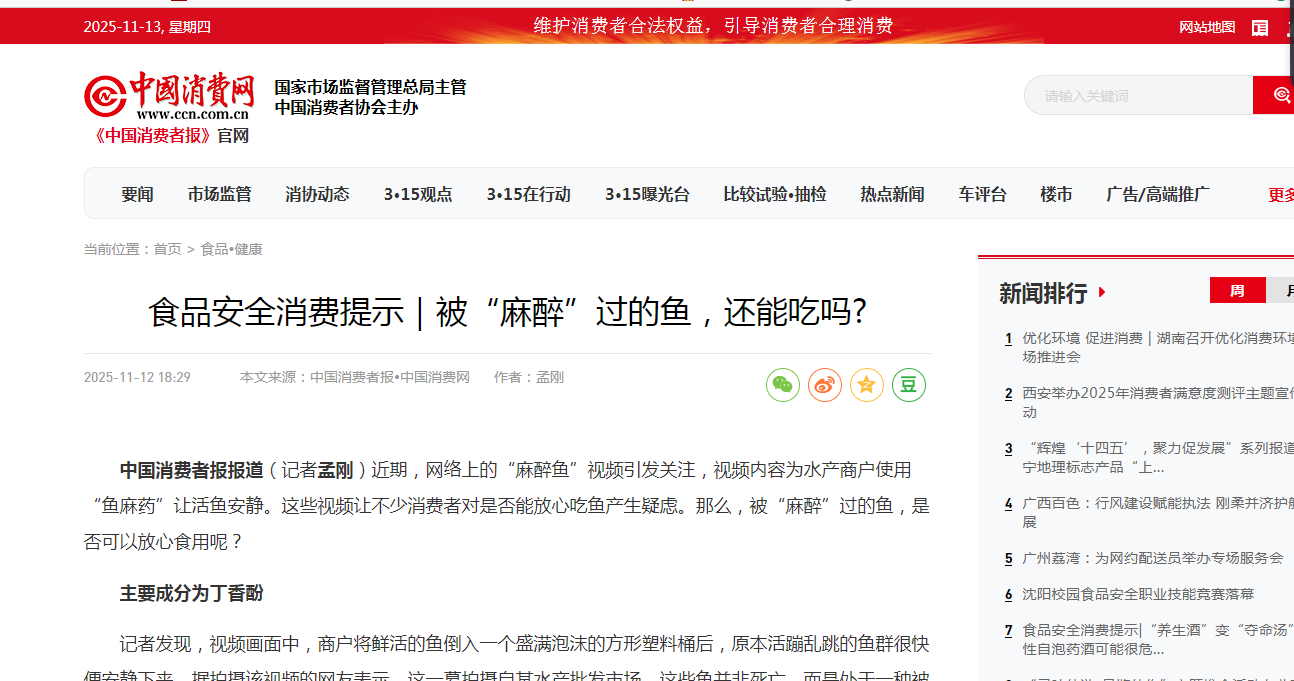Image resolution: width=1294 pixels, height=681 pixels.
Task: Click the keyword search input field
Action: [1140, 96]
